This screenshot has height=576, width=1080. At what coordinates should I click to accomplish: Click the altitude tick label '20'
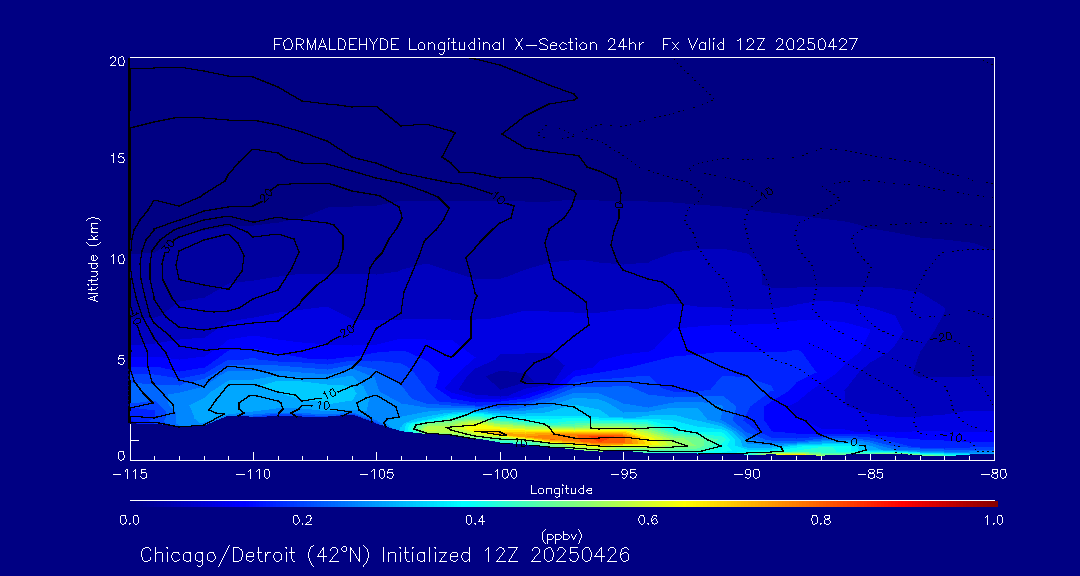tap(116, 61)
